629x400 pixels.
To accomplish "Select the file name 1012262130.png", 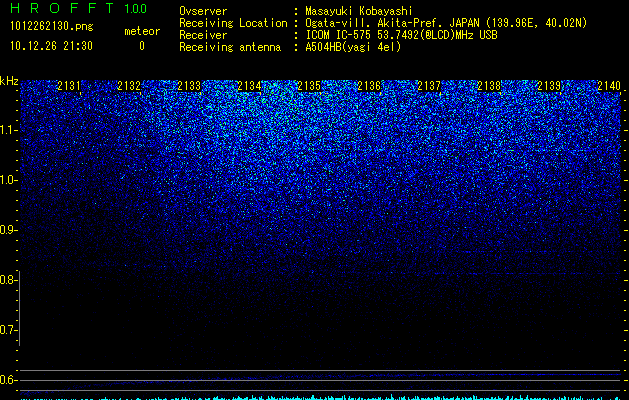I will (x=52, y=27).
